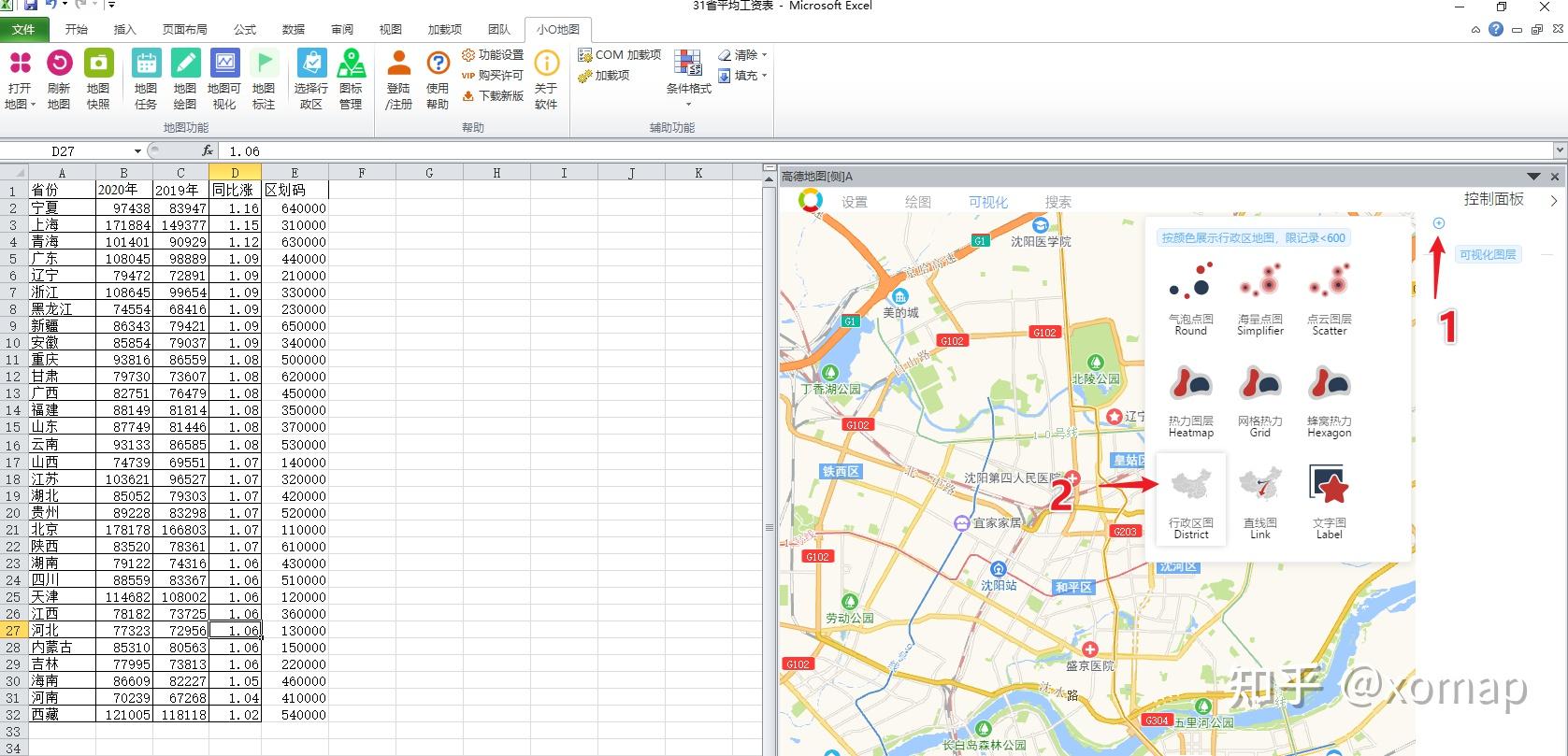Click the 刷新地图 refresh map icon

pos(59,63)
